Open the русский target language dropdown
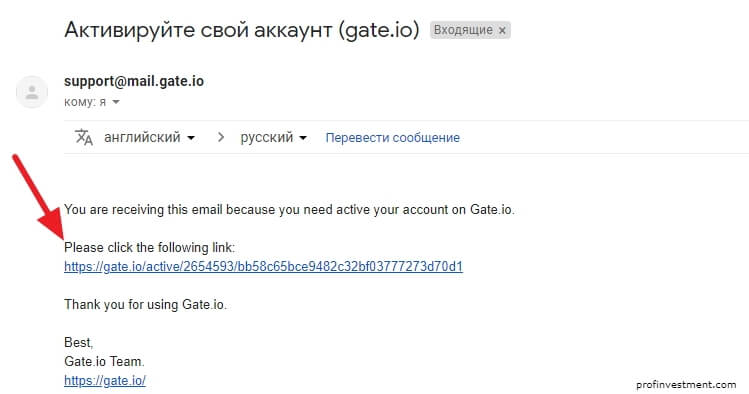Image resolution: width=749 pixels, height=394 pixels. click(x=273, y=137)
